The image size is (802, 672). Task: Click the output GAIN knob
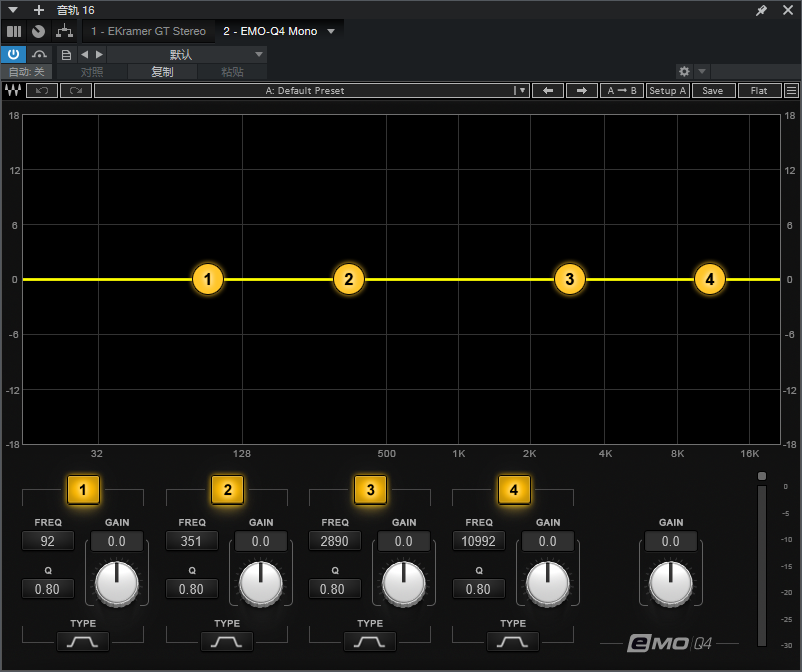[670, 583]
